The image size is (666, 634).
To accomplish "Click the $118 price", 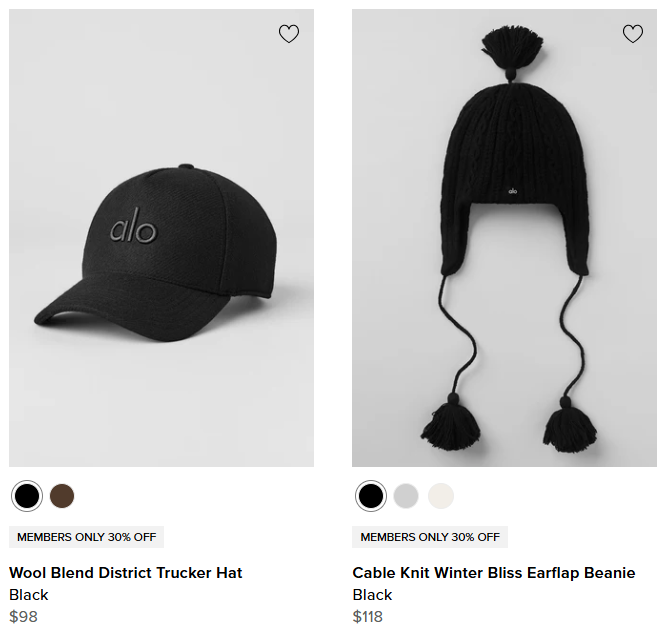I will pos(368,616).
